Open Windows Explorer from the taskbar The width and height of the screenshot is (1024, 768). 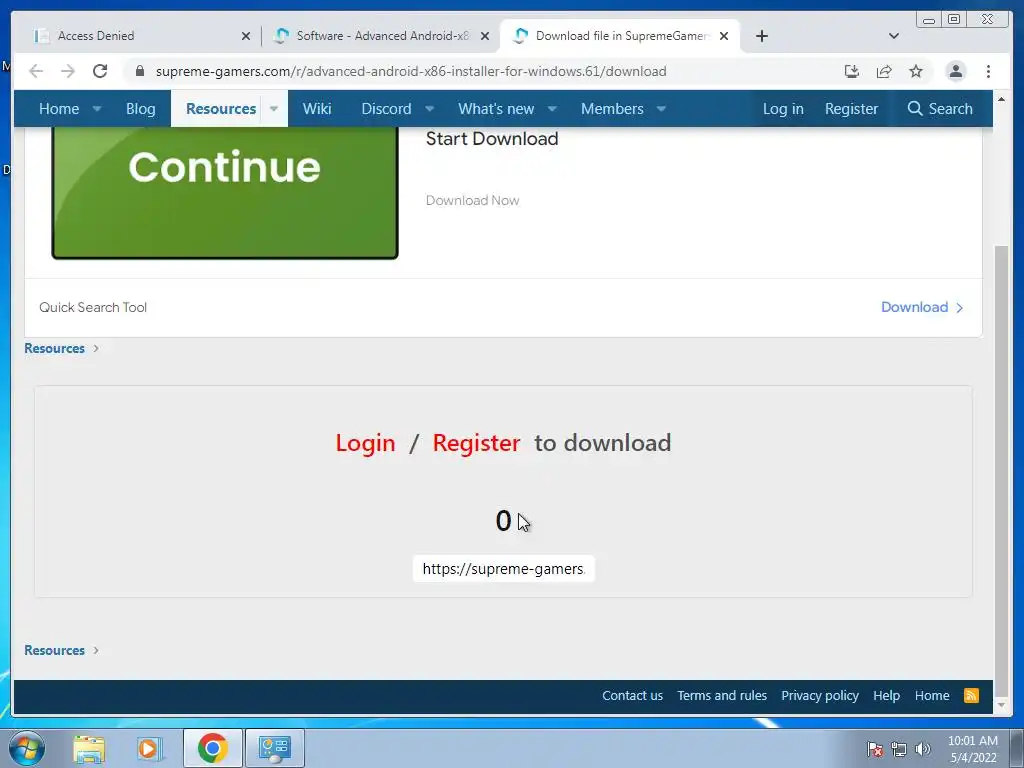click(x=89, y=748)
